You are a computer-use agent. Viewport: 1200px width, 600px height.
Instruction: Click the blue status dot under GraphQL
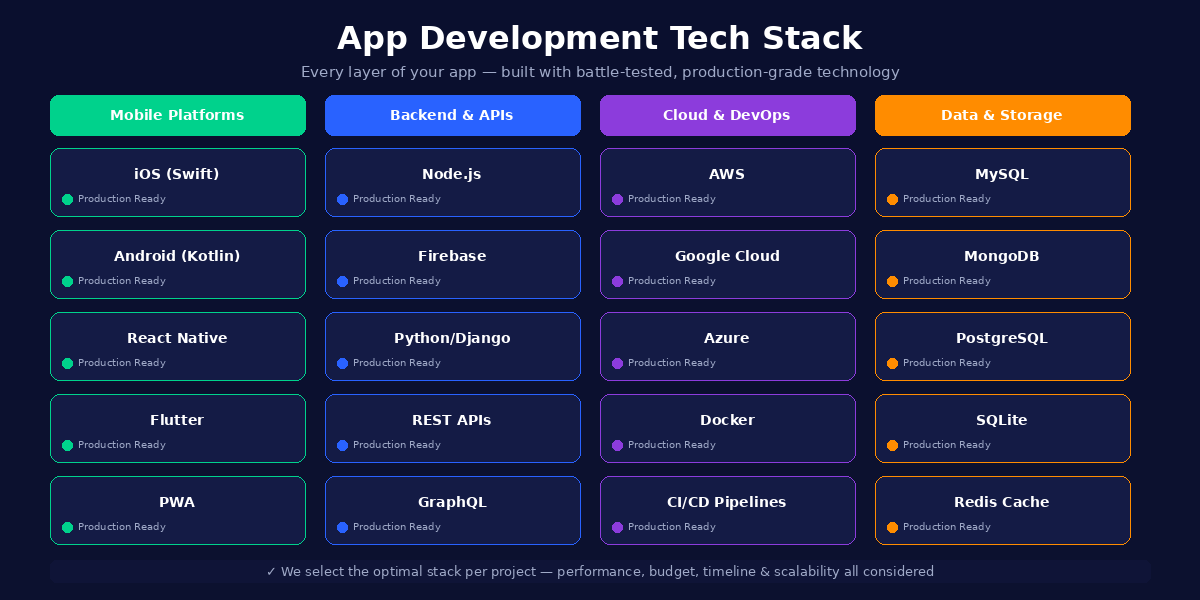click(x=343, y=527)
